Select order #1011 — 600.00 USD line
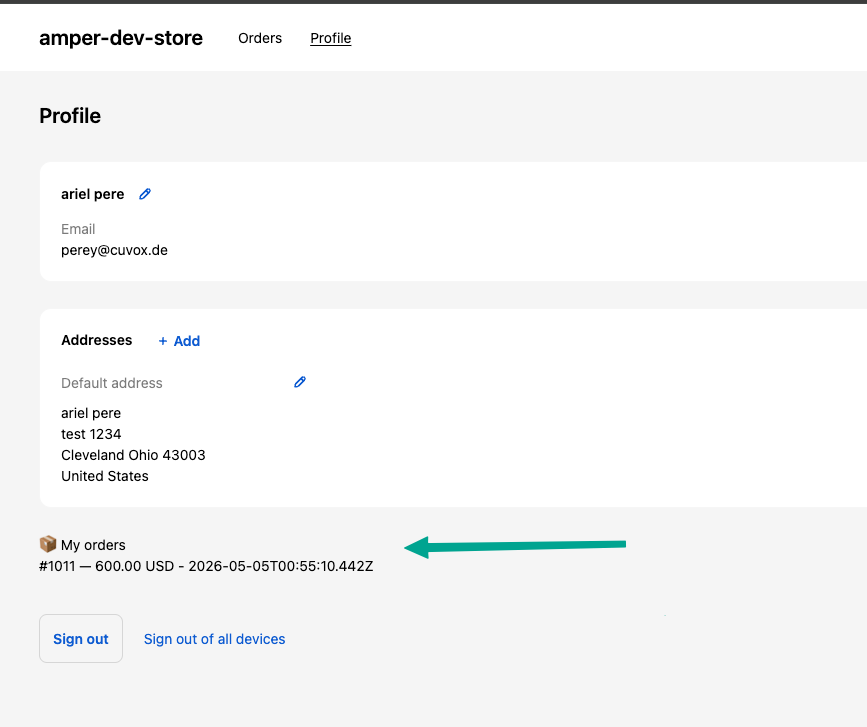 206,566
